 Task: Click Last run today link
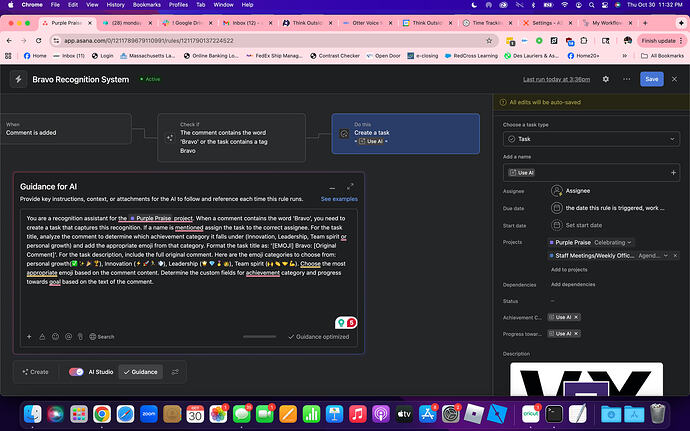(x=556, y=79)
